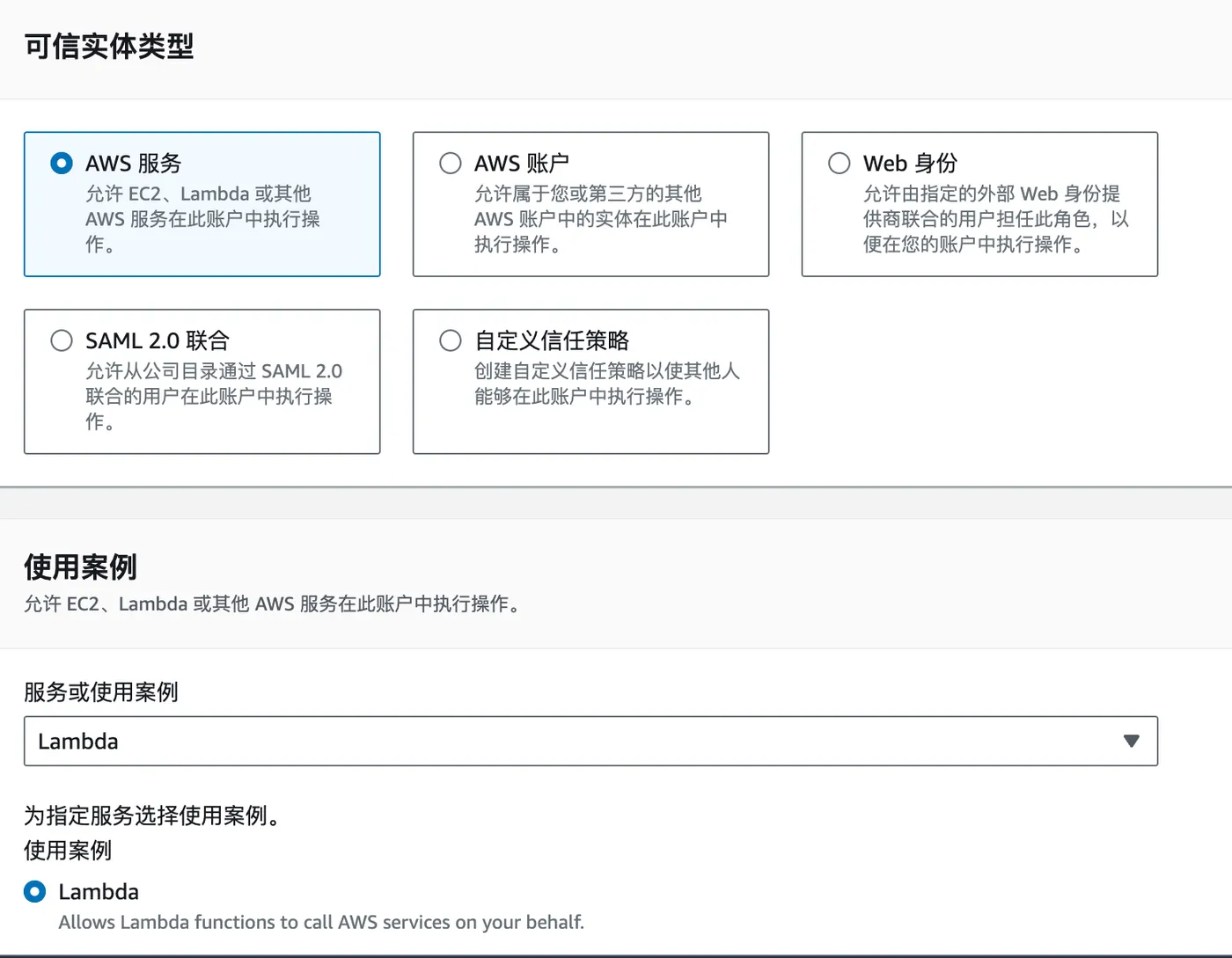Click the SAML 2.0 联合 card title
The width and height of the screenshot is (1232, 958).
[x=158, y=340]
